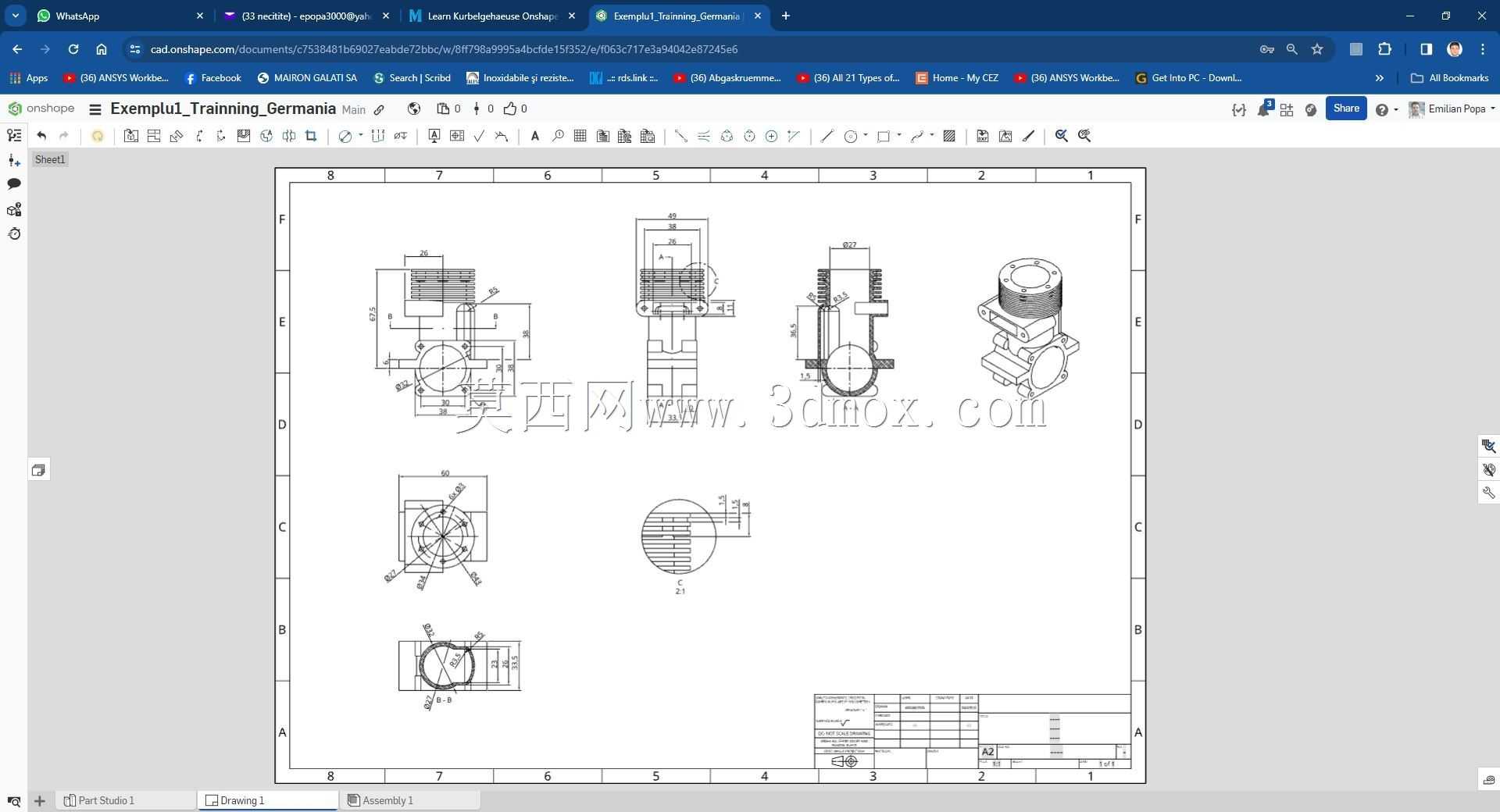Screen dimensions: 1500x812
Task: Select the Datum tool icon
Action: click(434, 136)
